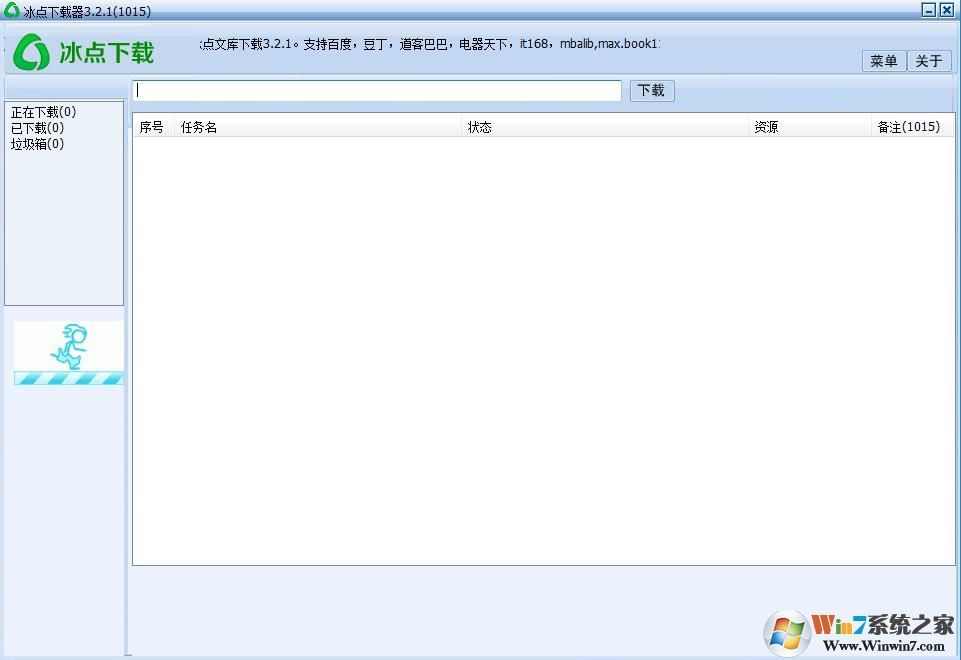Open the 正在下载(0) downloads list
Image resolution: width=961 pixels, height=660 pixels.
pos(37,111)
